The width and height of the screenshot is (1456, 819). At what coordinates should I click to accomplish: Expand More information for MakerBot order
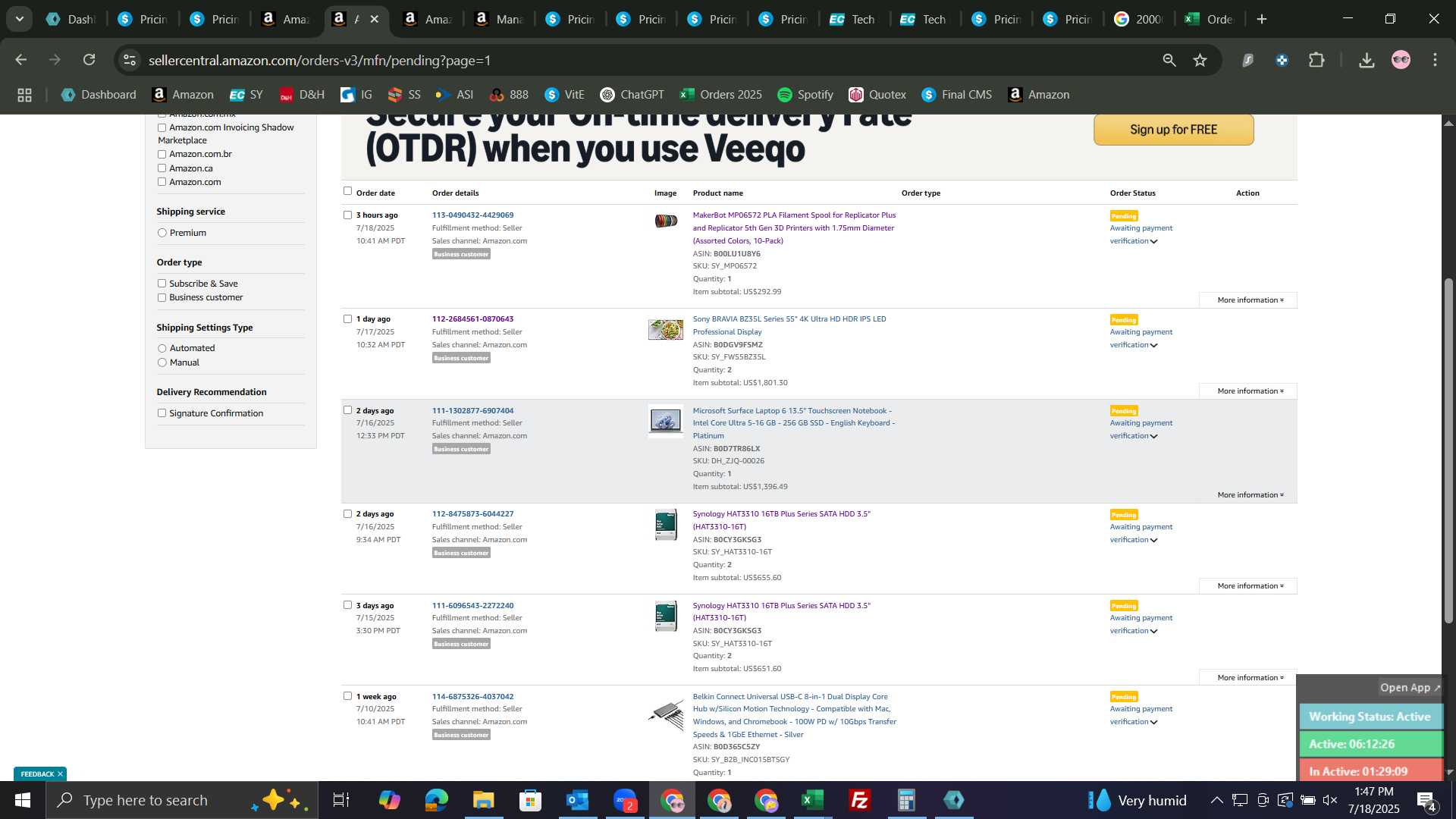(x=1250, y=300)
